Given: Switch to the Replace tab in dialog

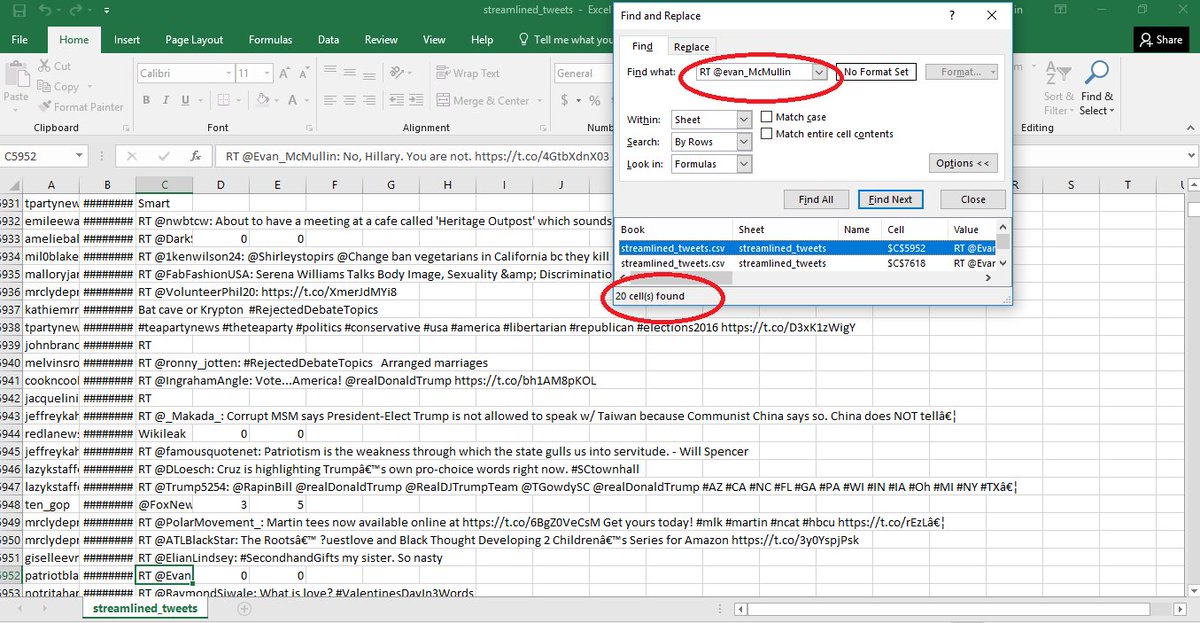Looking at the screenshot, I should coord(691,47).
